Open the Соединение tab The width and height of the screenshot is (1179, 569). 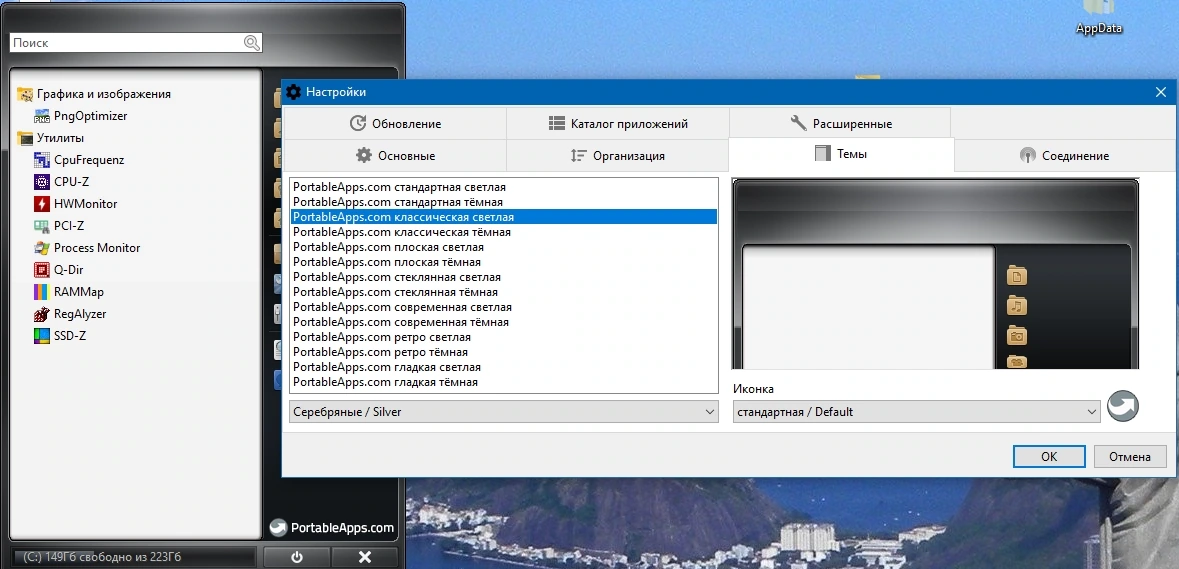pos(1064,156)
